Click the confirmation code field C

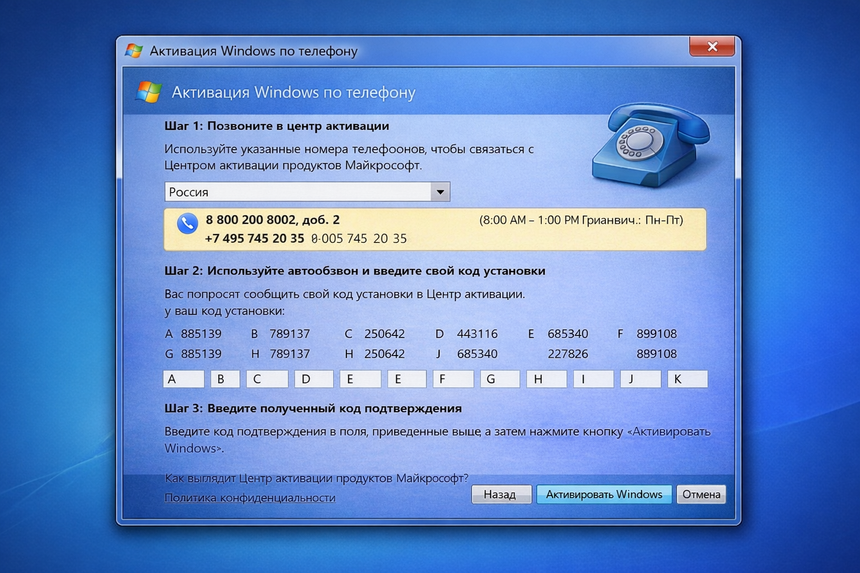coord(267,379)
